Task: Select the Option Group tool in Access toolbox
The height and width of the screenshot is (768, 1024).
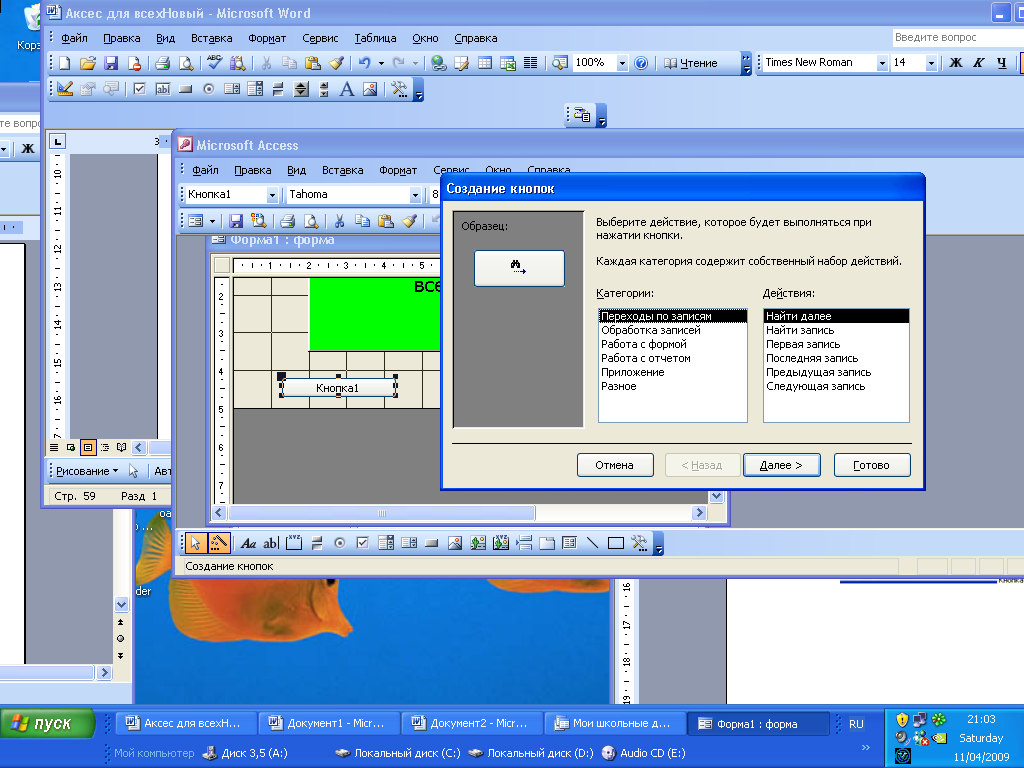Action: point(294,543)
